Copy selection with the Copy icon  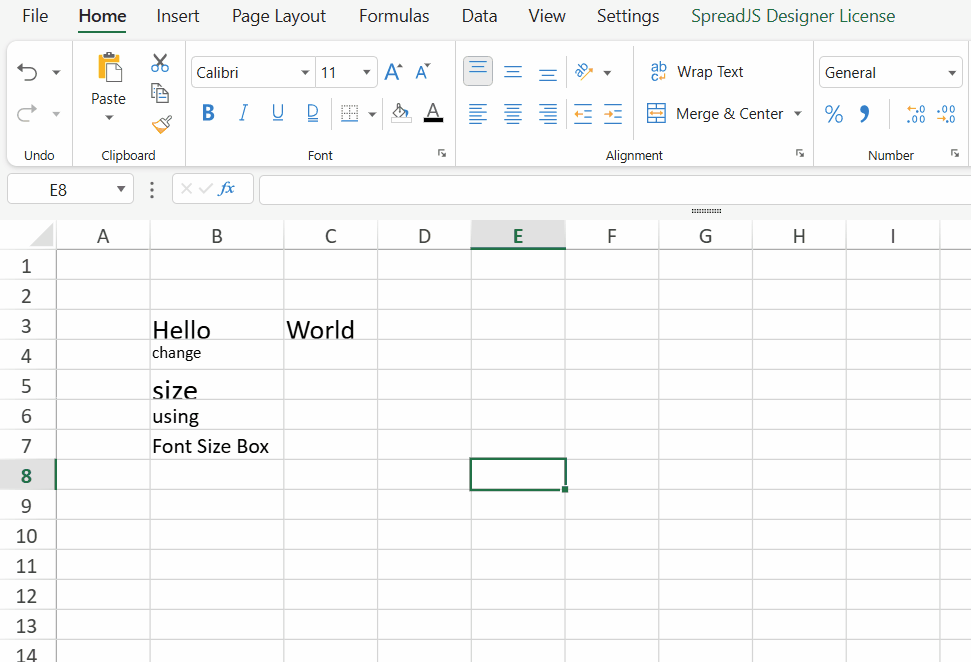160,94
